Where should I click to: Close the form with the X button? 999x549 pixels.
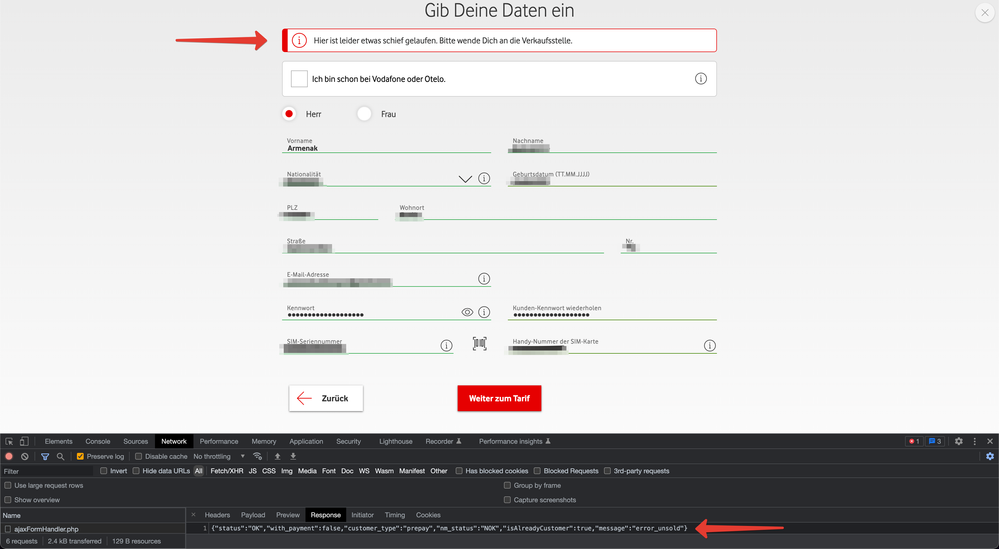pos(985,12)
